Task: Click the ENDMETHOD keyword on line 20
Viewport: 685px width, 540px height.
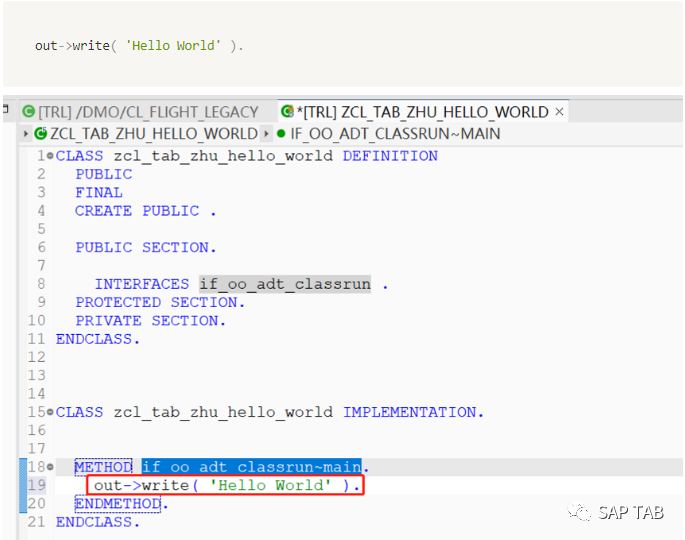Action: [118, 503]
